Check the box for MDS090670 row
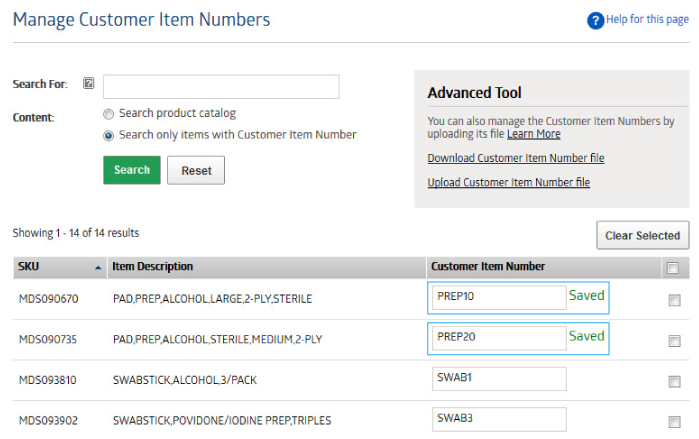Screen dimensions: 699x439 click(674, 300)
